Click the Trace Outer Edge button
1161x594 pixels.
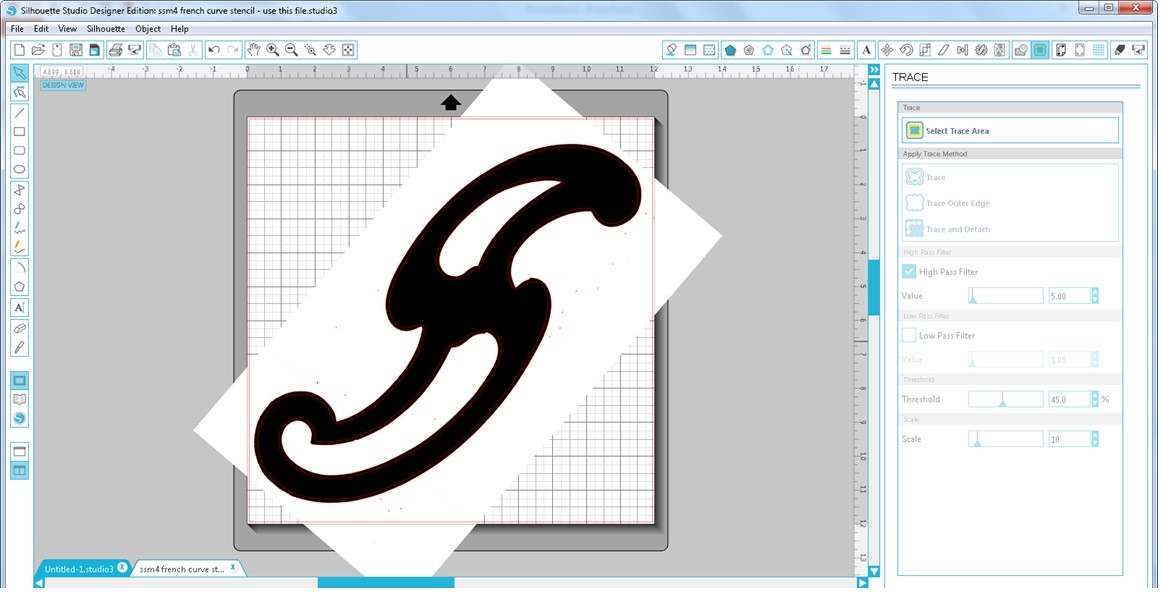[x=946, y=203]
